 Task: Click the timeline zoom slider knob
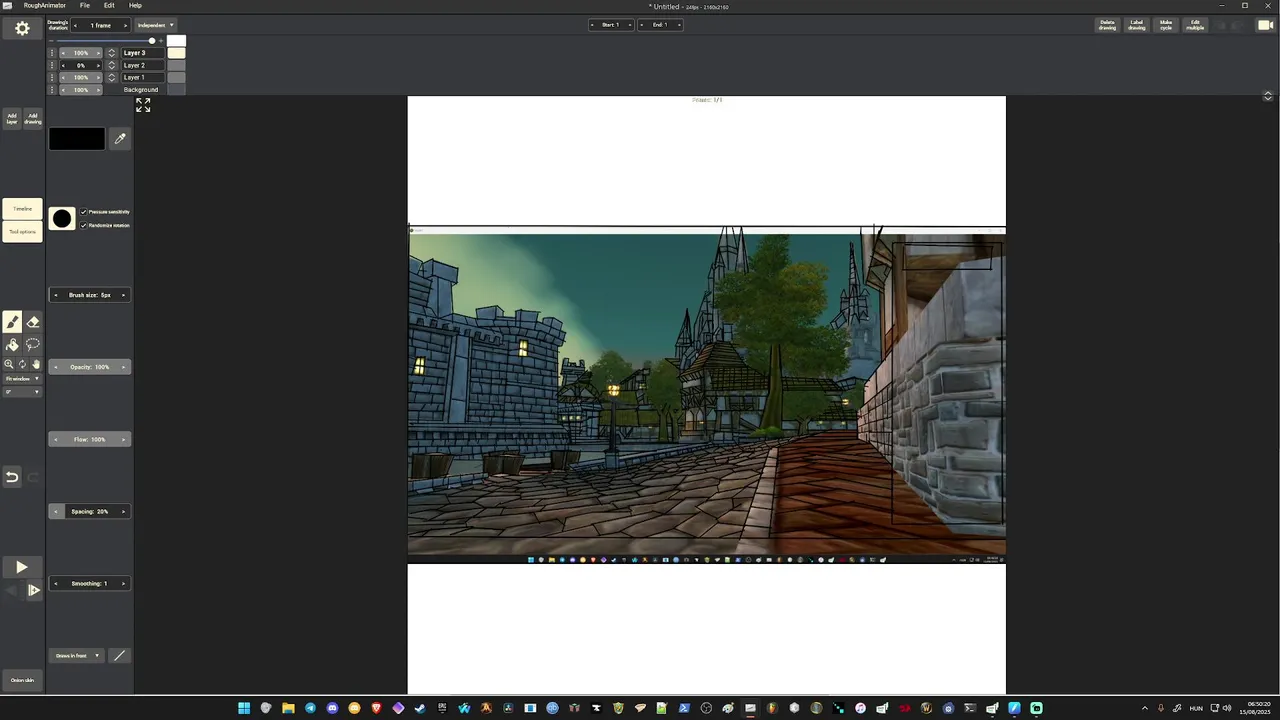[x=152, y=41]
